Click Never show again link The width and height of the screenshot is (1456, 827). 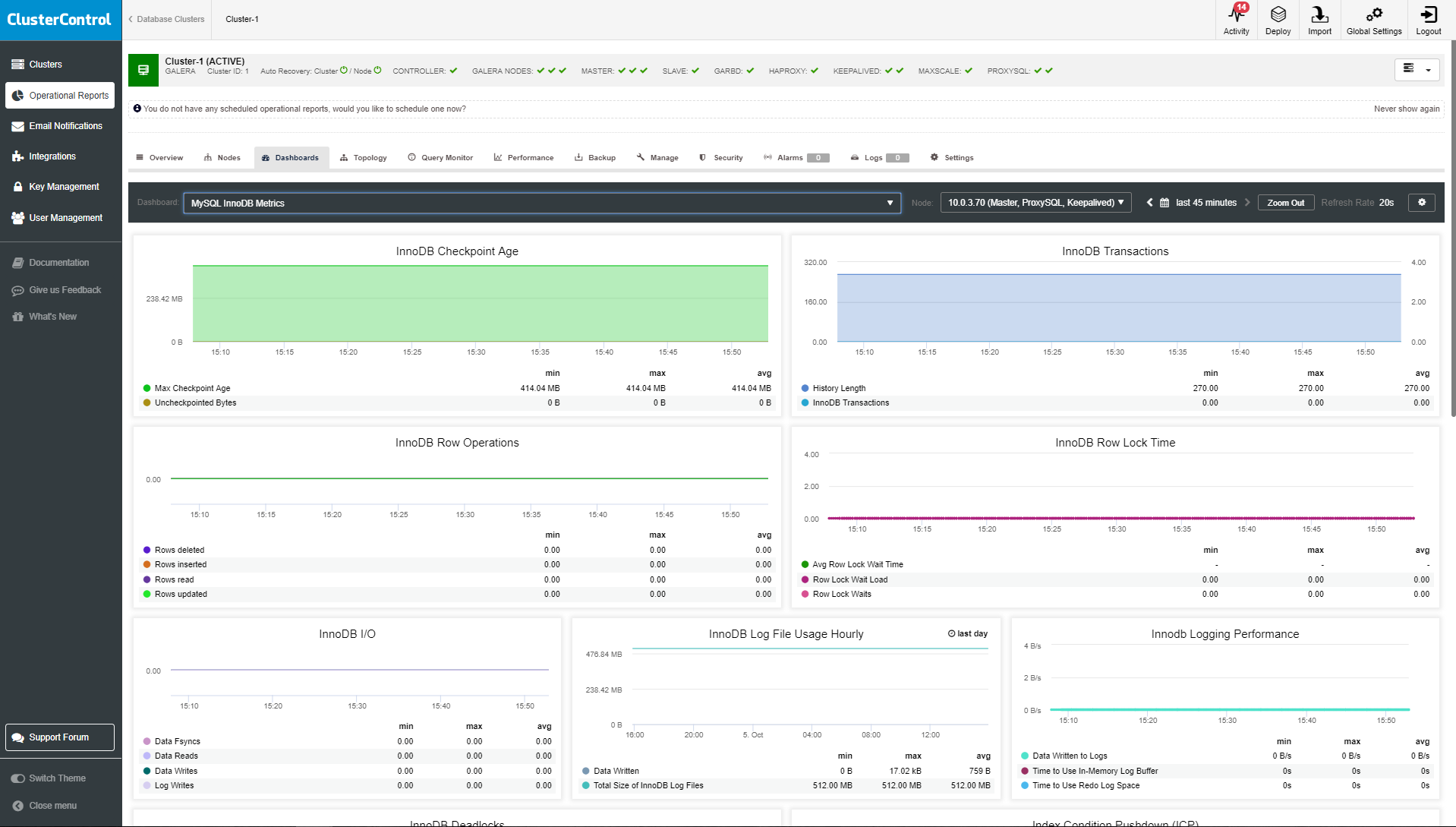[1407, 109]
